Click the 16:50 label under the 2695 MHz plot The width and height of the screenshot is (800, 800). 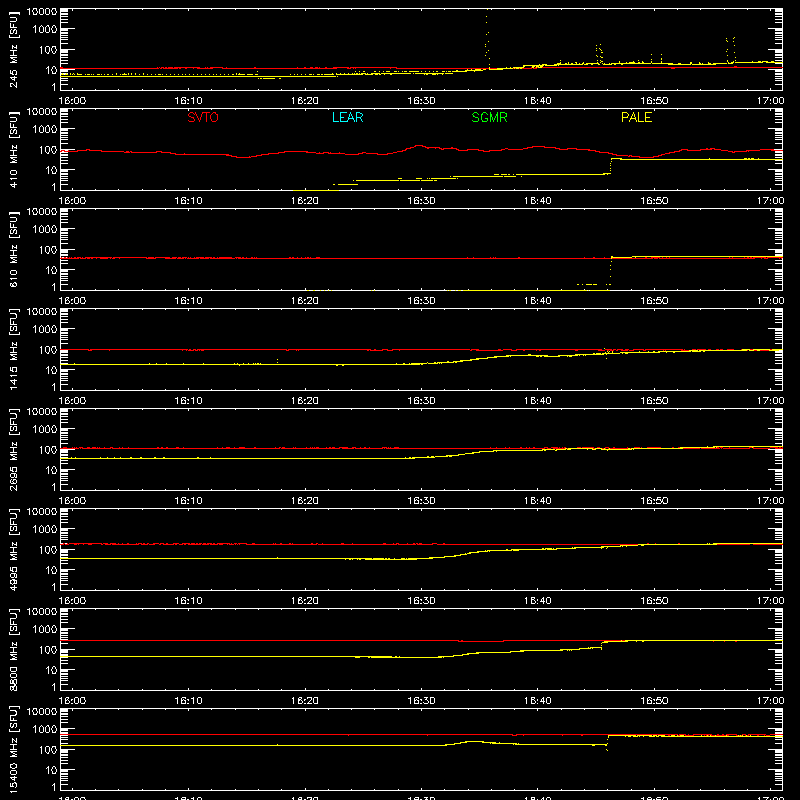pos(654,501)
